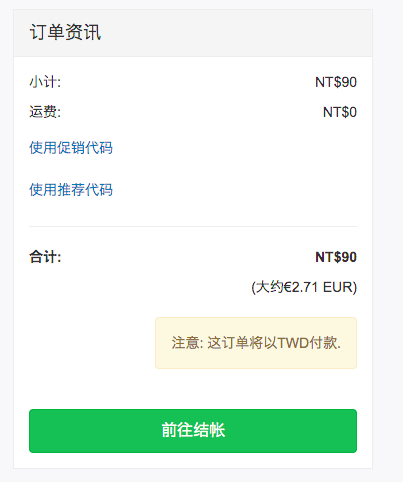Click the 运费 shipping label
The image size is (403, 482).
pyautogui.click(x=45, y=112)
